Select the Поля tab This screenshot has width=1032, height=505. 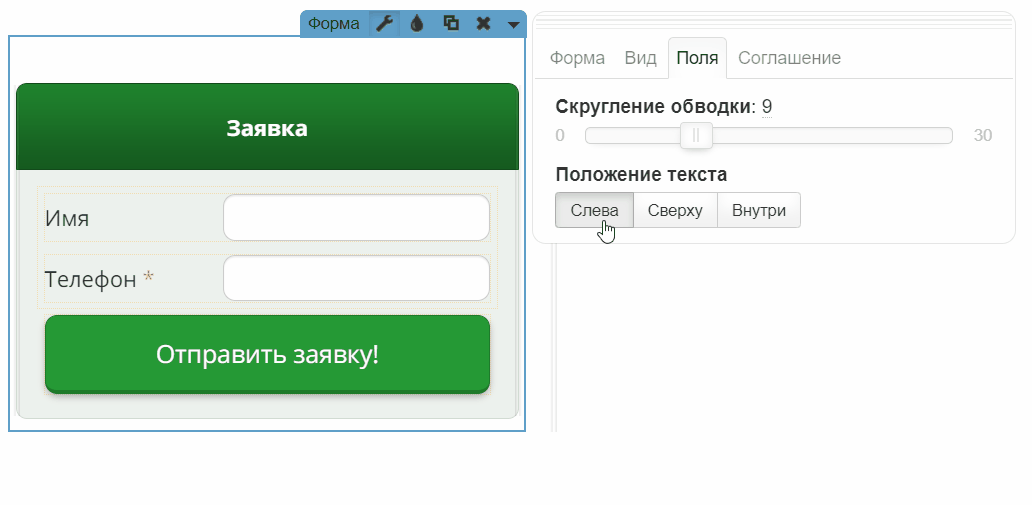click(697, 58)
